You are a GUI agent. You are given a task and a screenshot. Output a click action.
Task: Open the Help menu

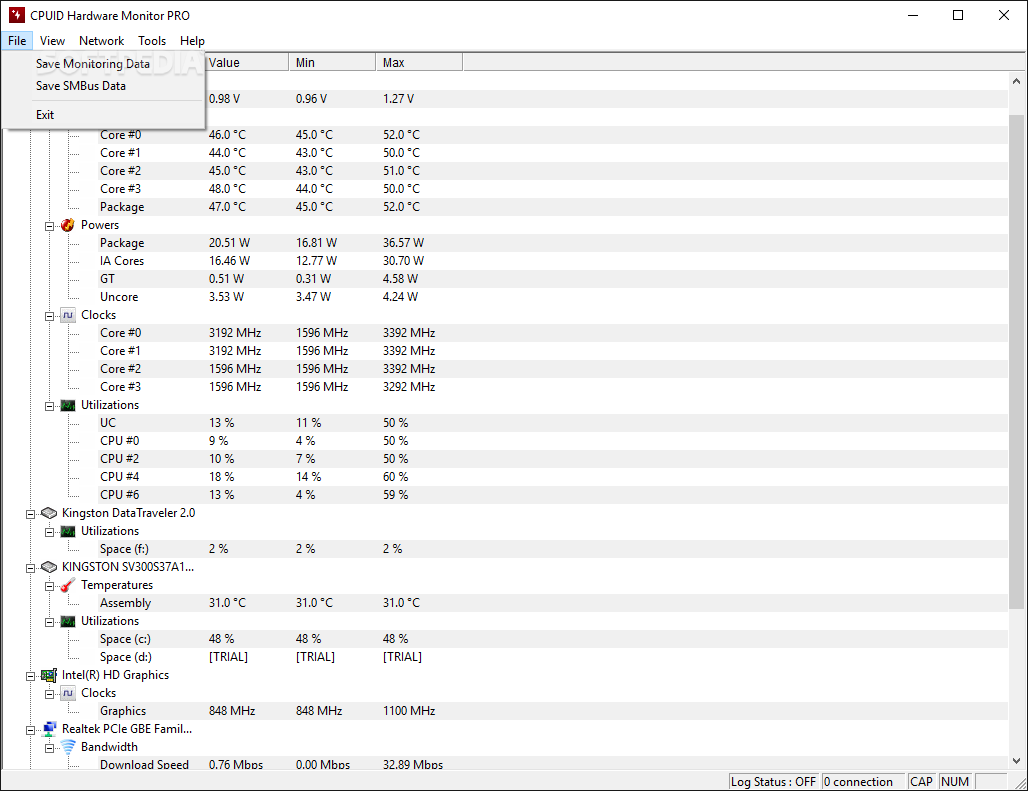(x=192, y=41)
